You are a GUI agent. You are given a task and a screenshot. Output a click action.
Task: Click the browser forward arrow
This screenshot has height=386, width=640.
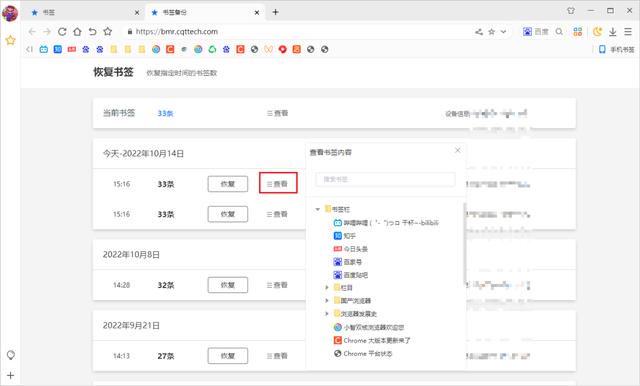coord(47,31)
